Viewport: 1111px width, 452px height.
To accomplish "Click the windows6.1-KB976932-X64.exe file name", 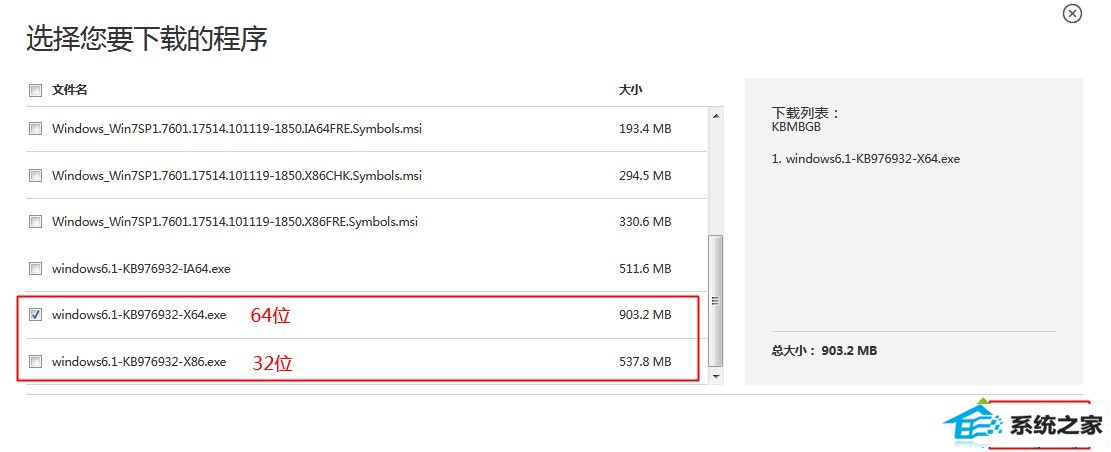I will tap(139, 315).
